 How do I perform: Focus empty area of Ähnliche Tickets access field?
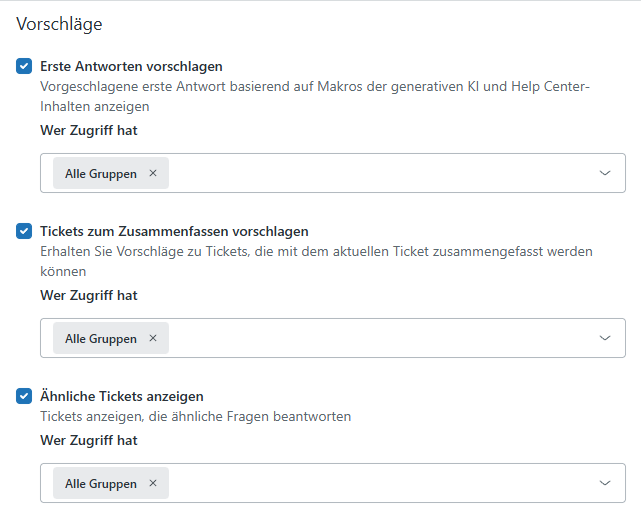pyautogui.click(x=380, y=483)
